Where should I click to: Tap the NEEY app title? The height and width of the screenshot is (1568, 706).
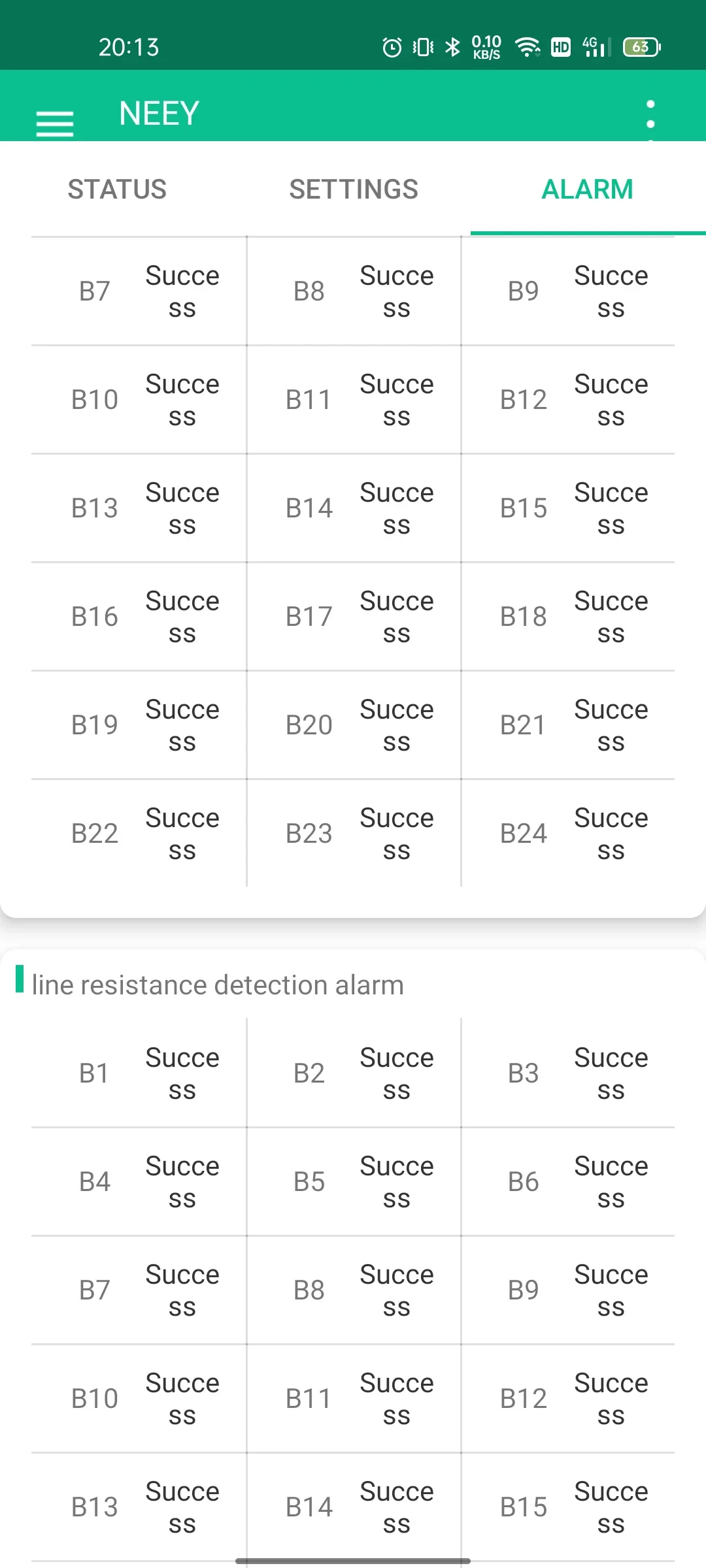click(159, 114)
